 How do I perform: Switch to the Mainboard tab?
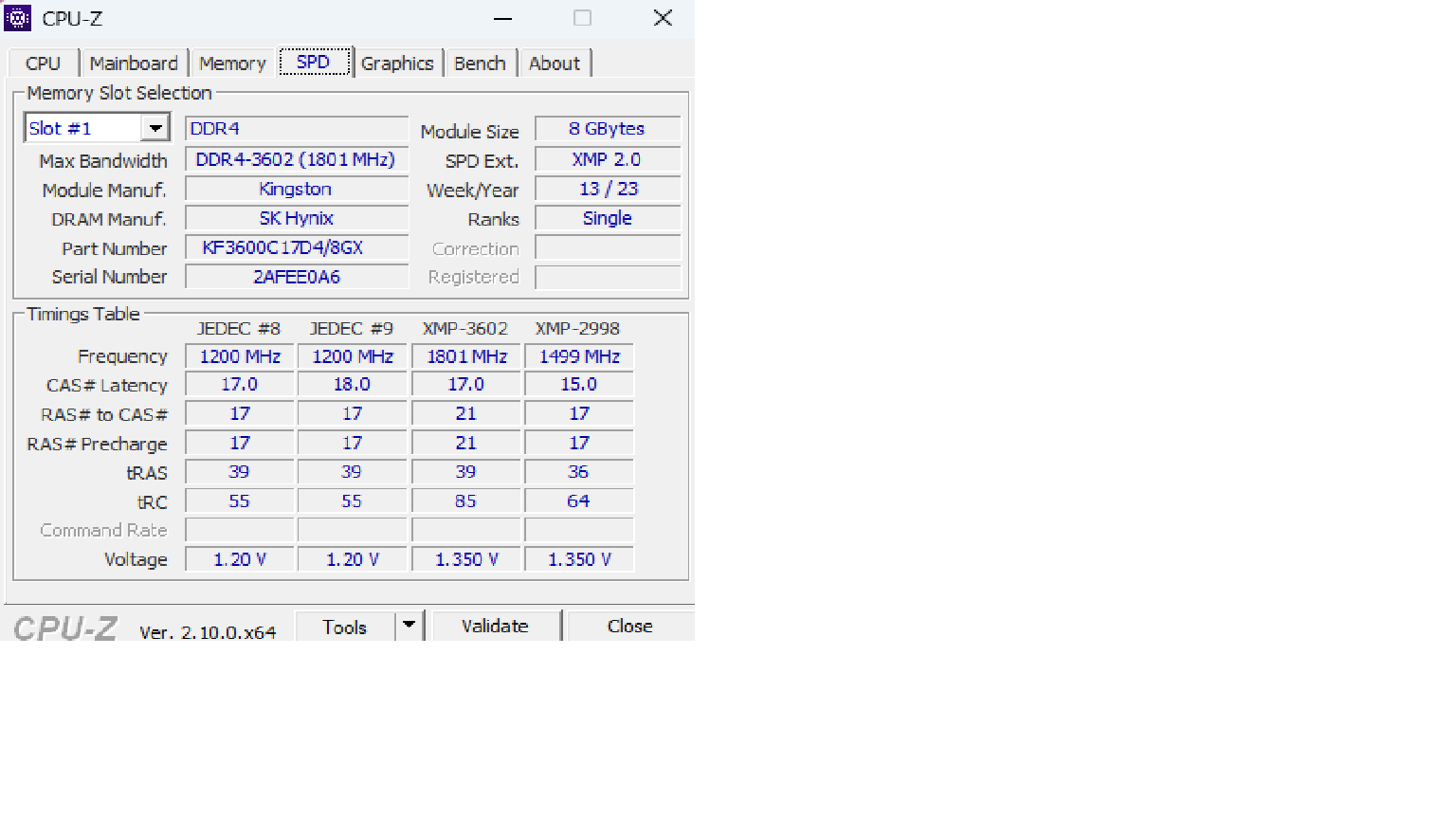pos(134,64)
